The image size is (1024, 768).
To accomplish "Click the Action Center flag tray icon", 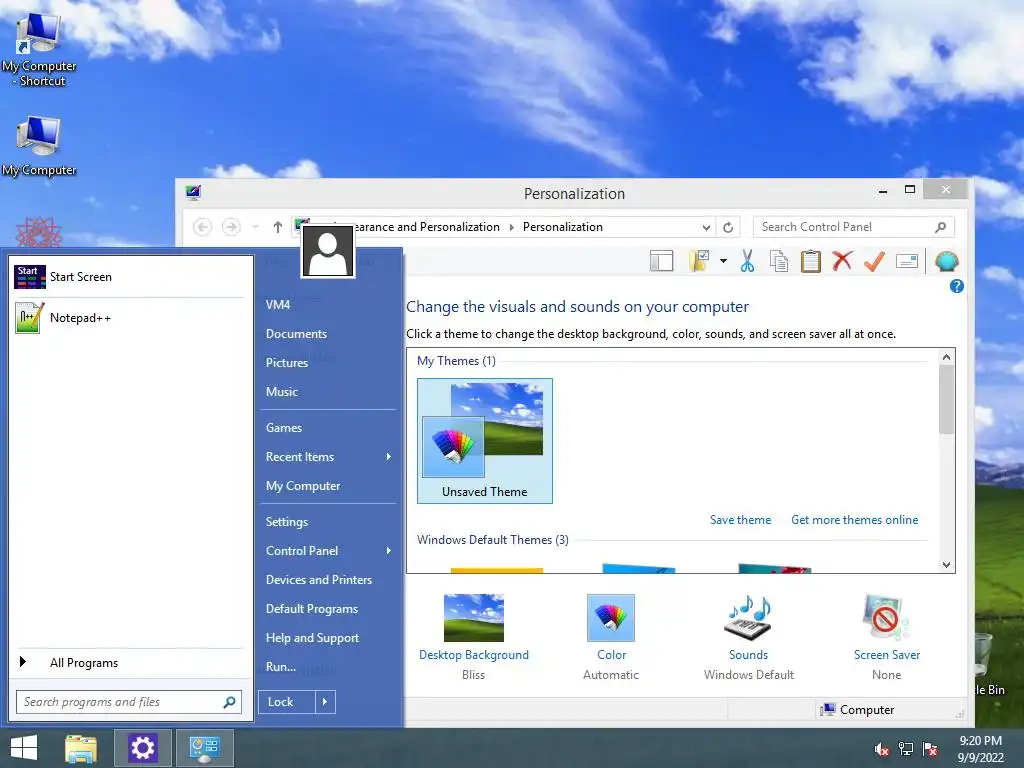I will 930,749.
